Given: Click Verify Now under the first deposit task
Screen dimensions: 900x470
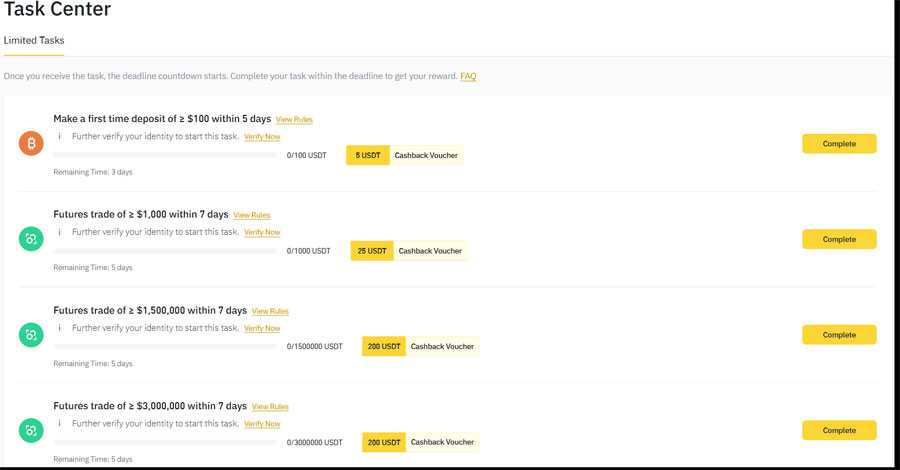Looking at the screenshot, I should coord(262,136).
